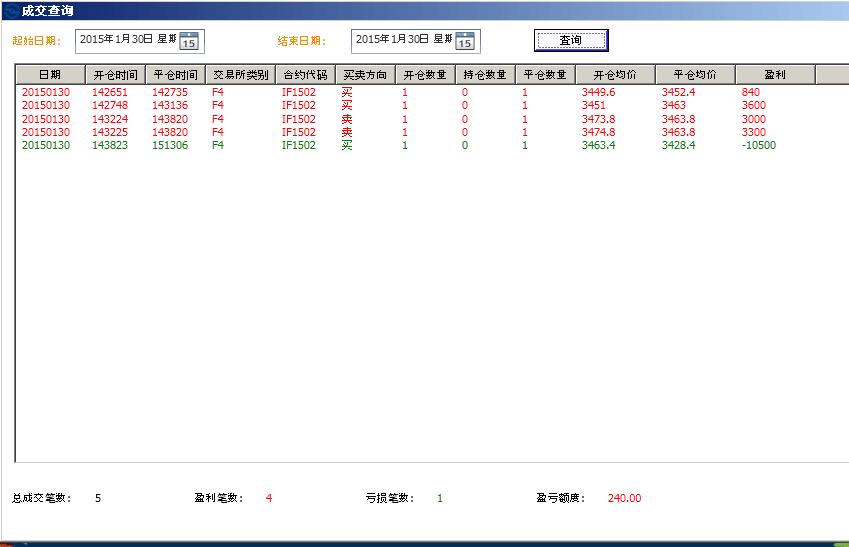Screen dimensions: 849x547
Task: Sort by 日期 column header
Action: 50,75
